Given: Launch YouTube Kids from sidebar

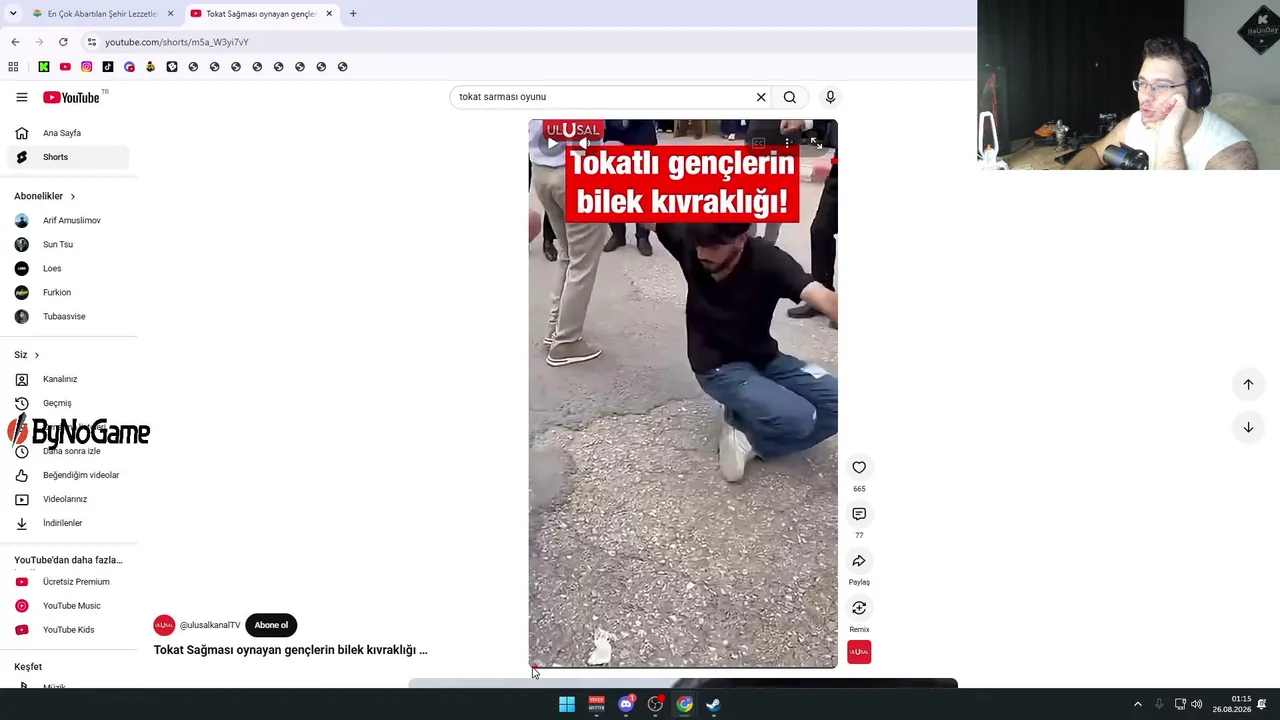Looking at the screenshot, I should coord(69,630).
